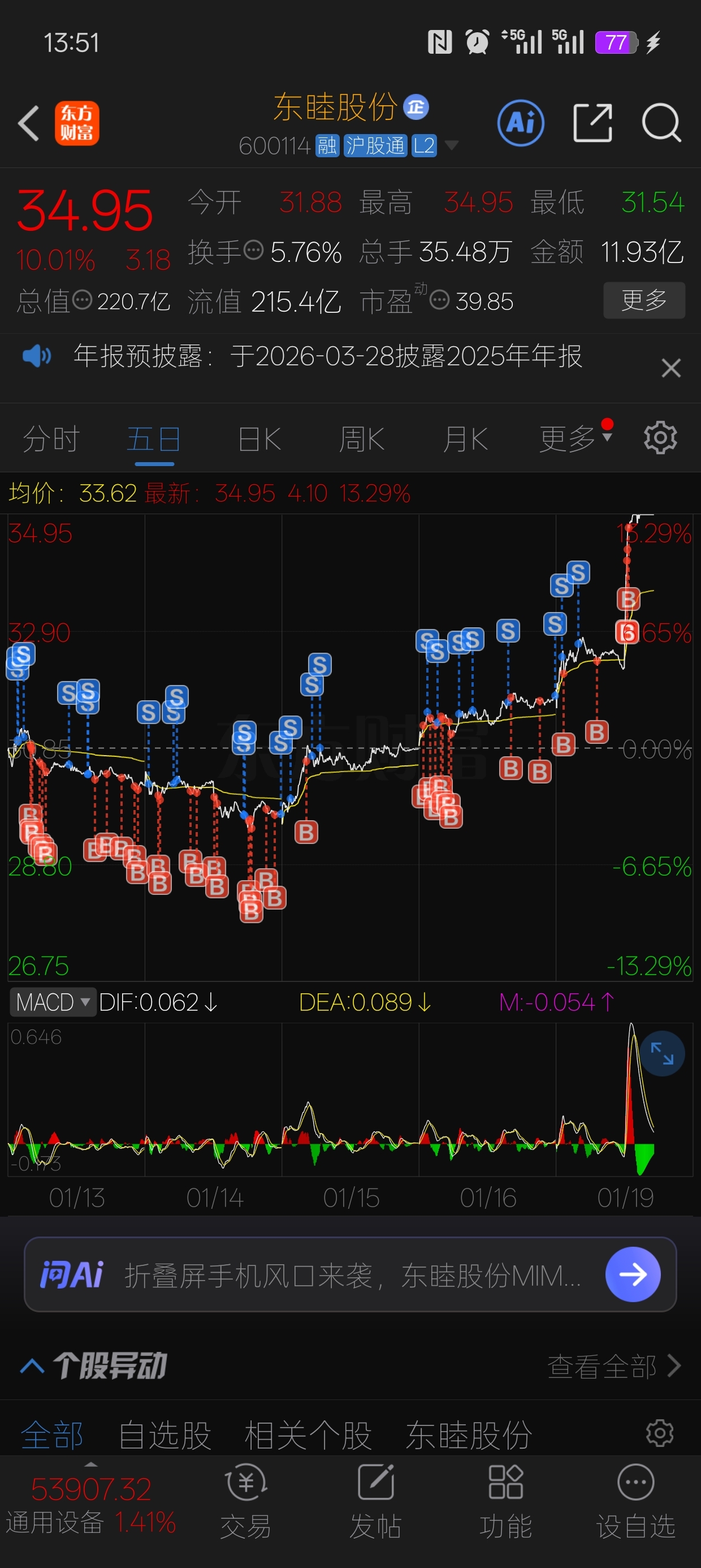Switch to 周K chart tab

[x=362, y=439]
